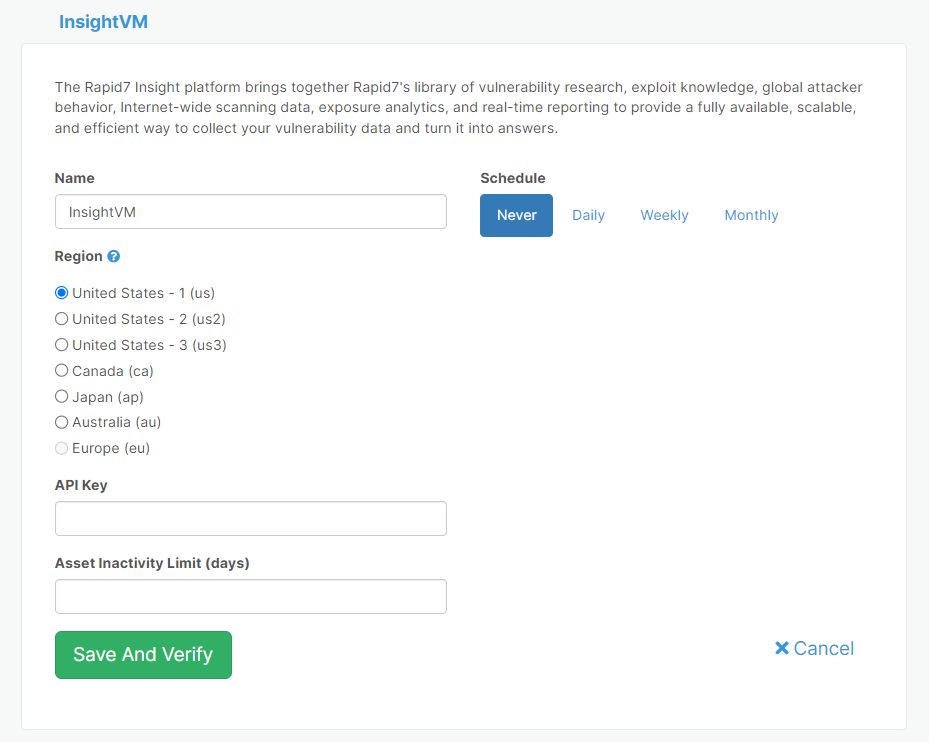The image size is (929, 742).
Task: Click the Asset Inactivity Limit field
Action: tap(250, 596)
